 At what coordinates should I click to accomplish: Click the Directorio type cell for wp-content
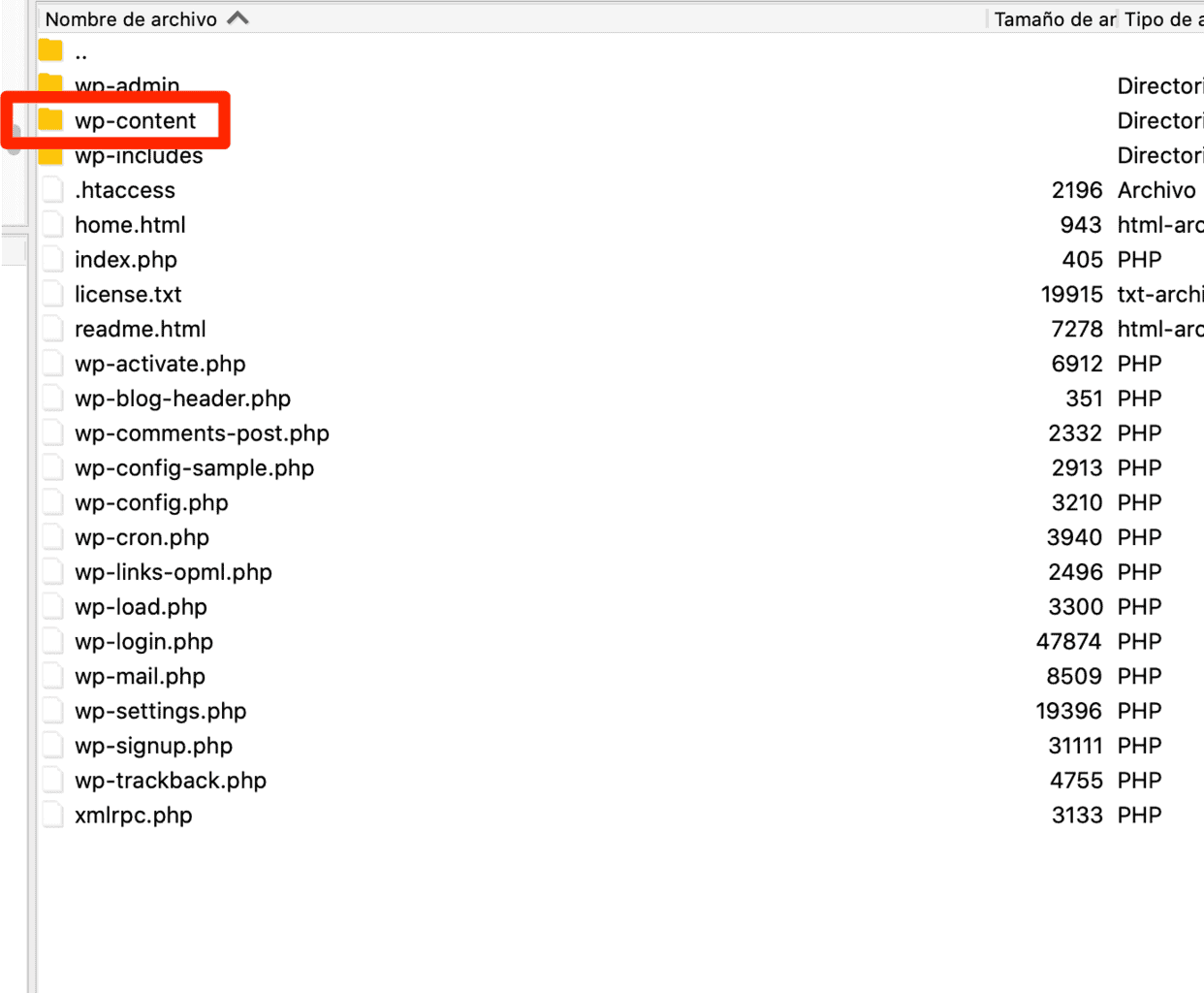point(1160,120)
